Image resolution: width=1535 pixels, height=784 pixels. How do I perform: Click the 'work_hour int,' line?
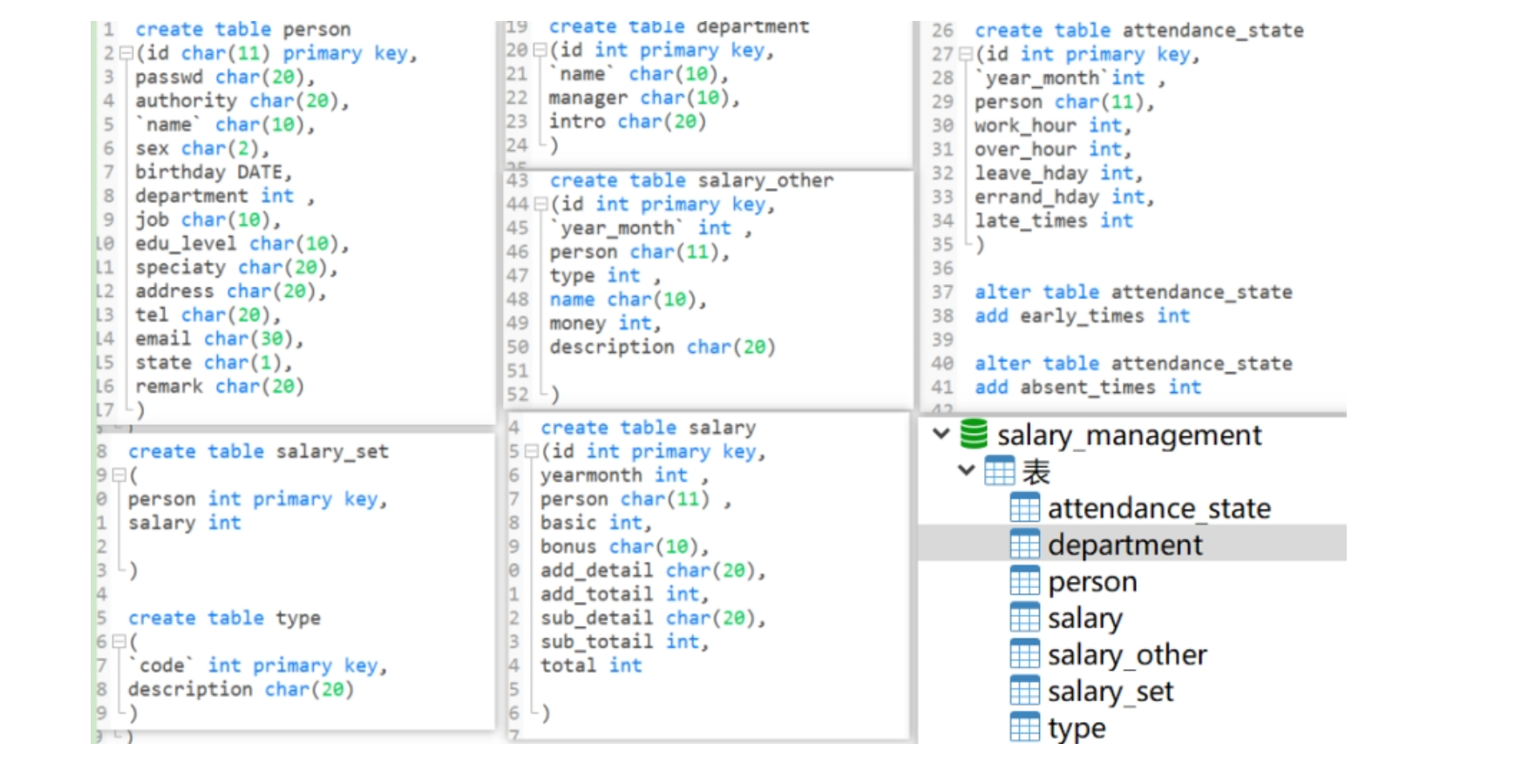click(1053, 125)
